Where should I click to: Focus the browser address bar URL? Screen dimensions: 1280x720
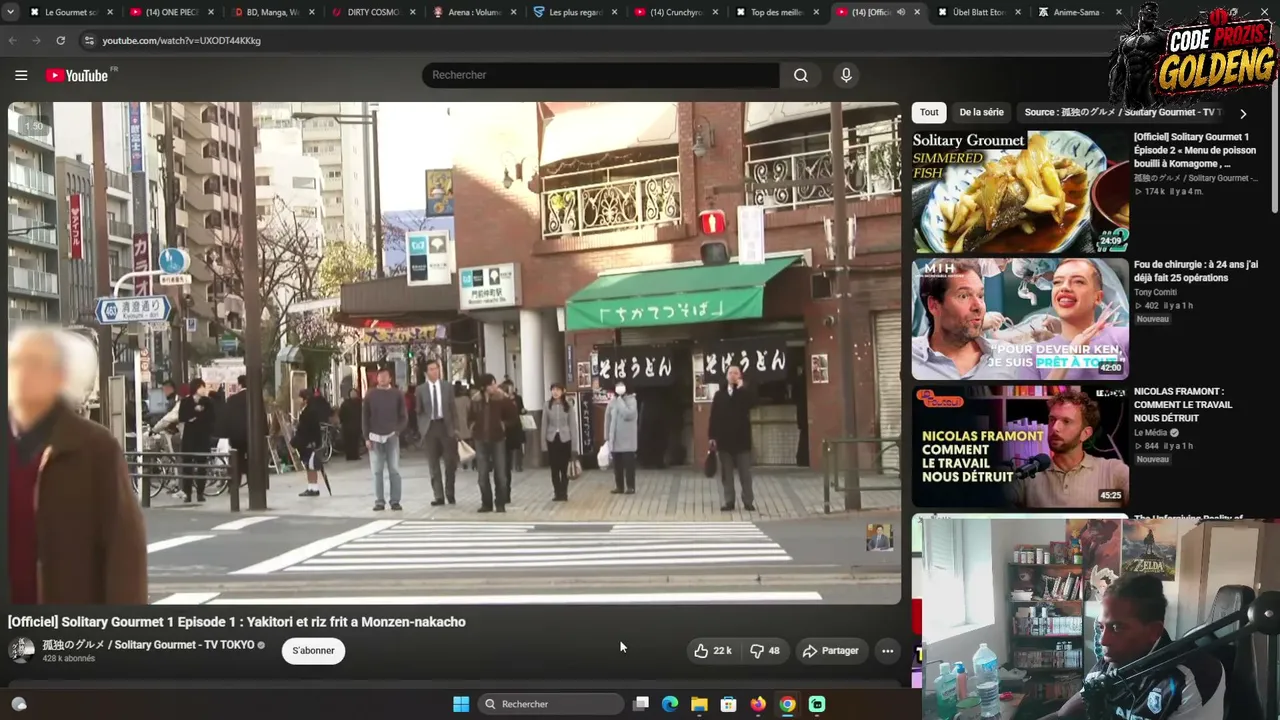tap(181, 41)
